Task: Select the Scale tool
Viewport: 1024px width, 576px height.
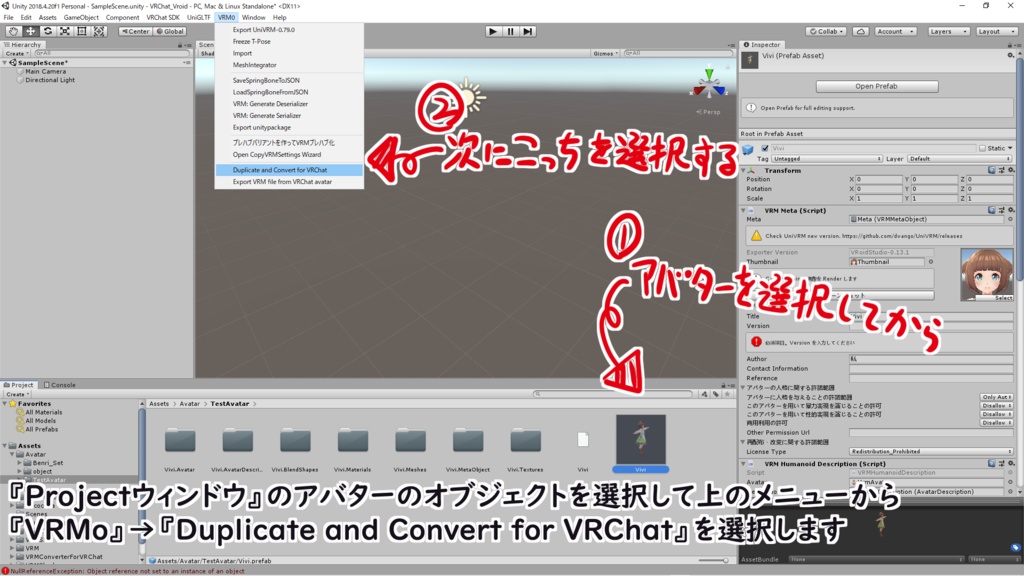Action: click(x=65, y=31)
